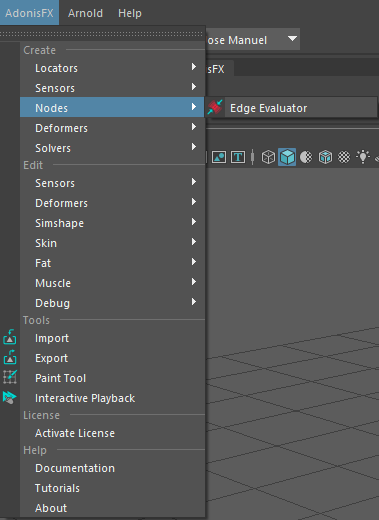This screenshot has height=520, width=379.
Task: Toggle default material half-shaded sphere icon
Action: (x=306, y=157)
